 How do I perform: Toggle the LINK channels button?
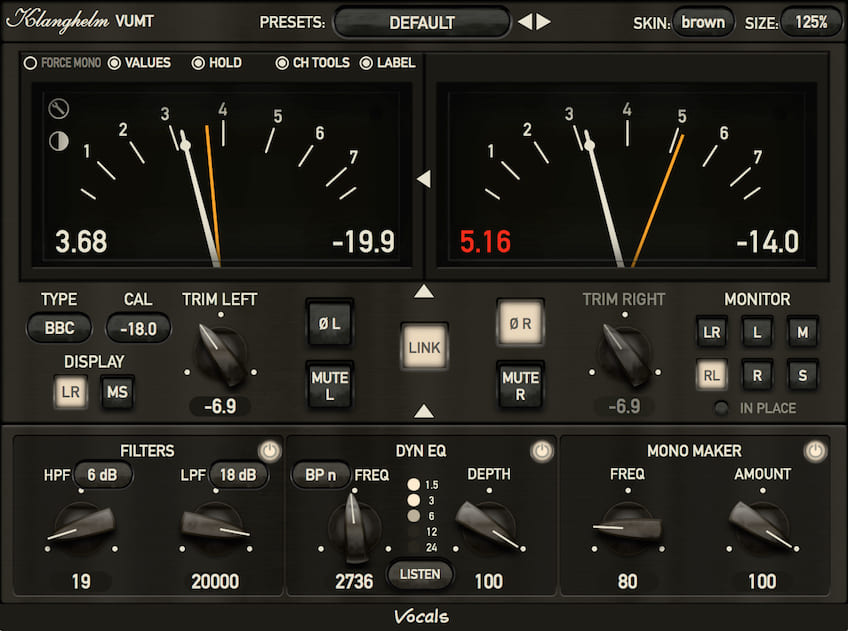pos(424,347)
